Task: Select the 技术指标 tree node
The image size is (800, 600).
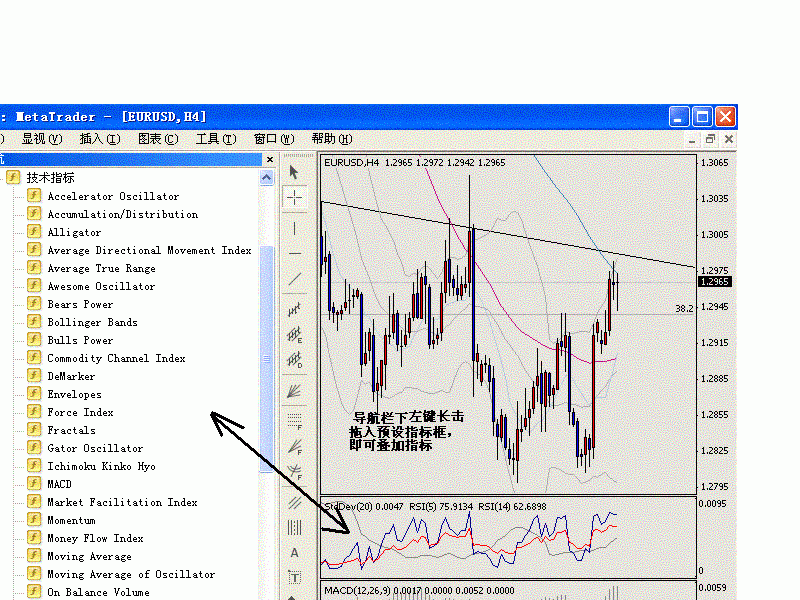Action: click(51, 178)
